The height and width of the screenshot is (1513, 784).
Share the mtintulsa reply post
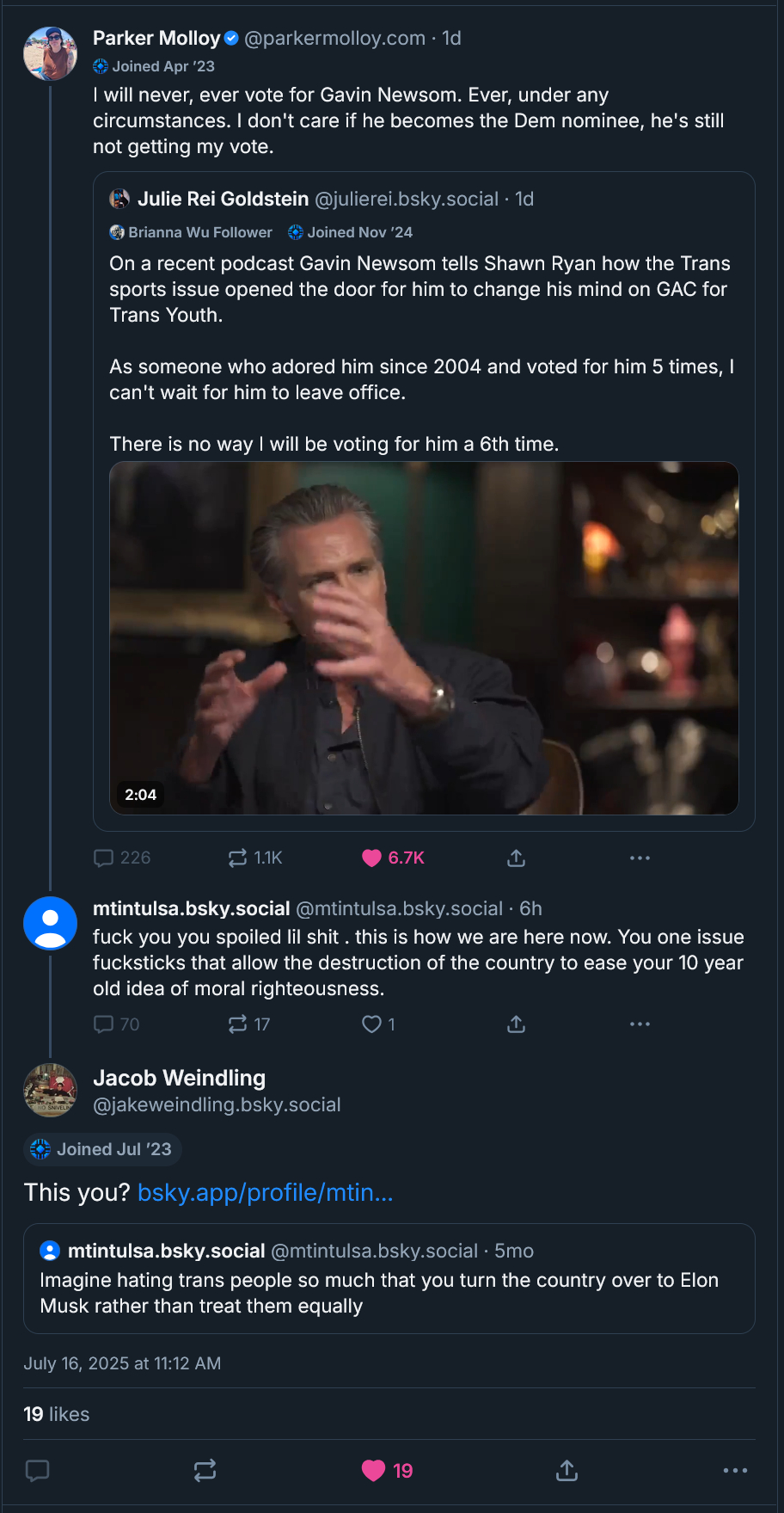pos(516,1024)
